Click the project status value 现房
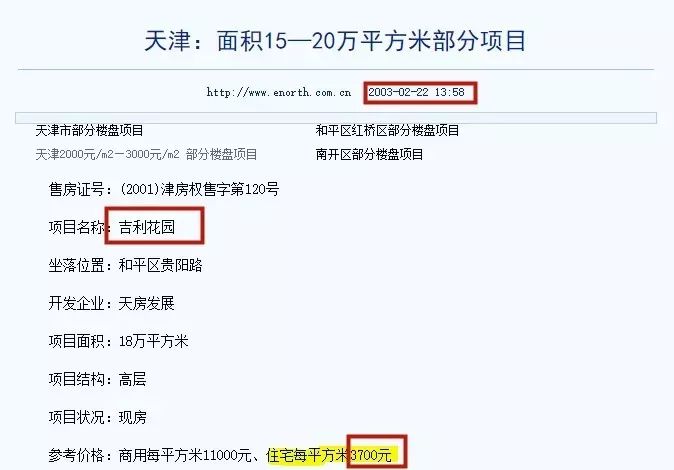 click(x=132, y=417)
